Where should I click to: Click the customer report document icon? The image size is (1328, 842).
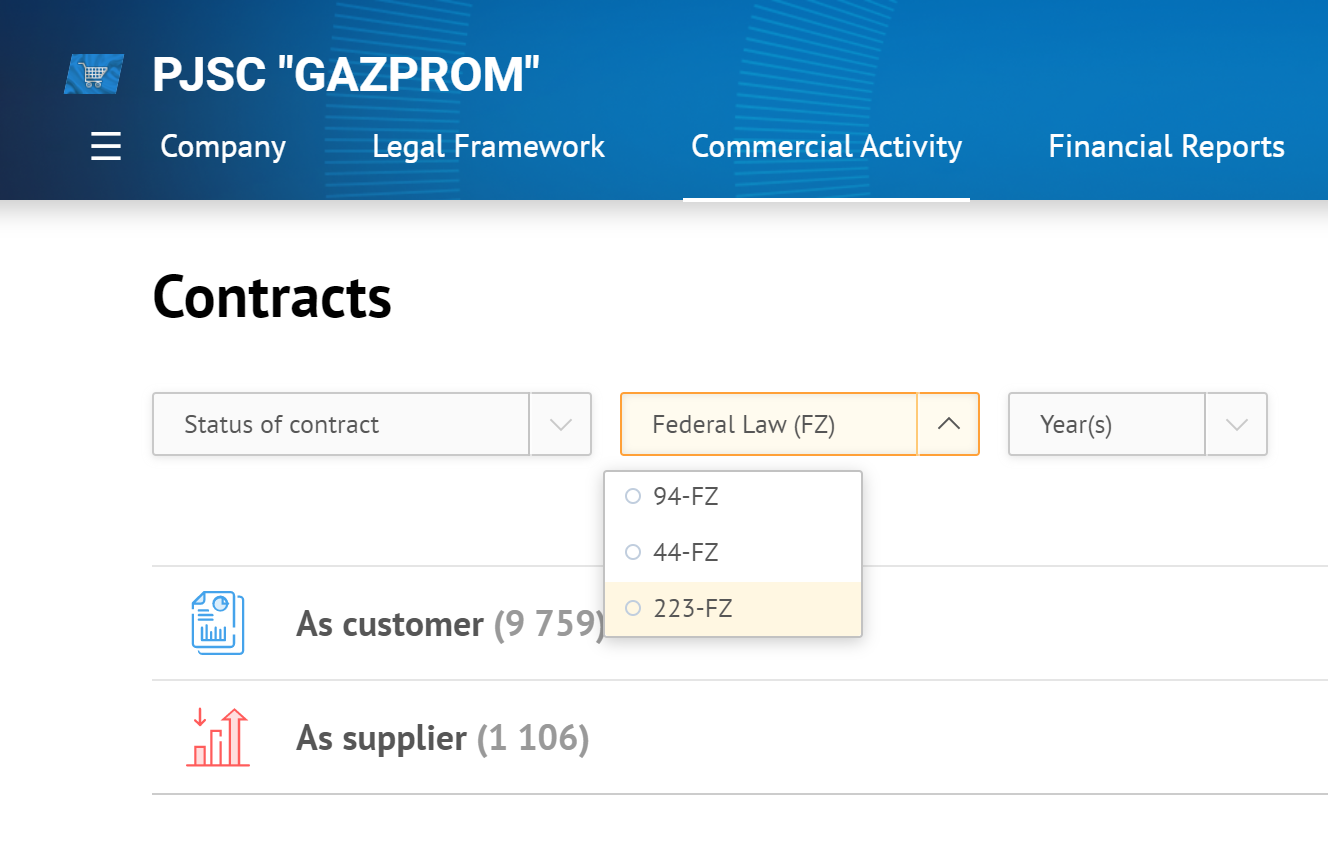click(x=217, y=624)
